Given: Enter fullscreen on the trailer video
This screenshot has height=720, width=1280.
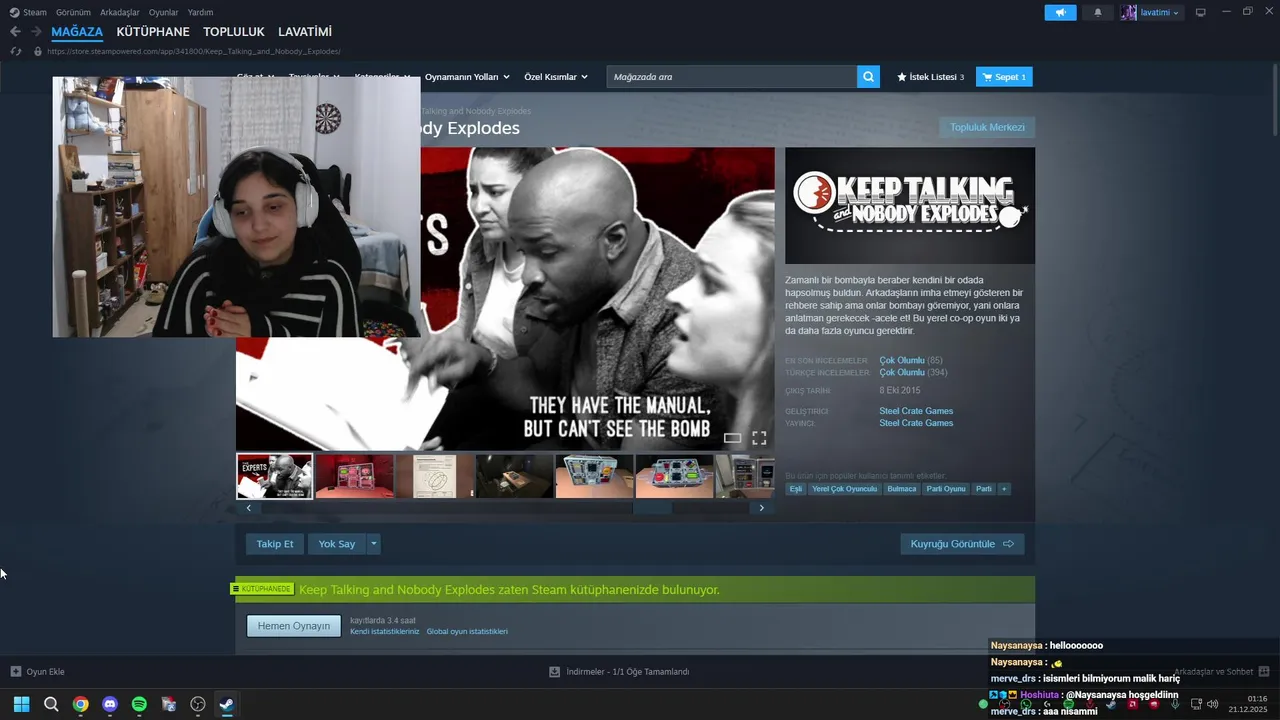Looking at the screenshot, I should [x=759, y=438].
